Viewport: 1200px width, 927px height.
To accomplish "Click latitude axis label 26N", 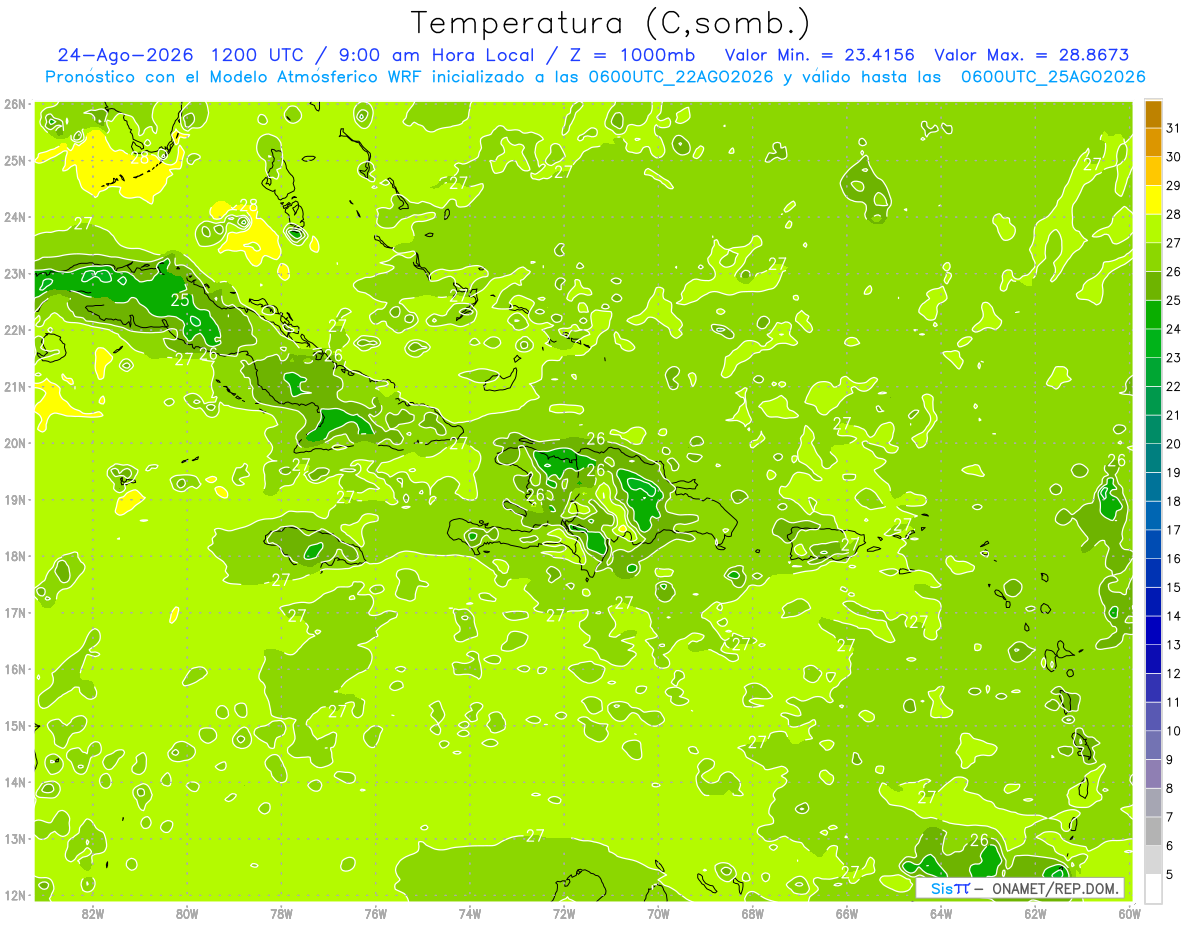I will [x=15, y=103].
